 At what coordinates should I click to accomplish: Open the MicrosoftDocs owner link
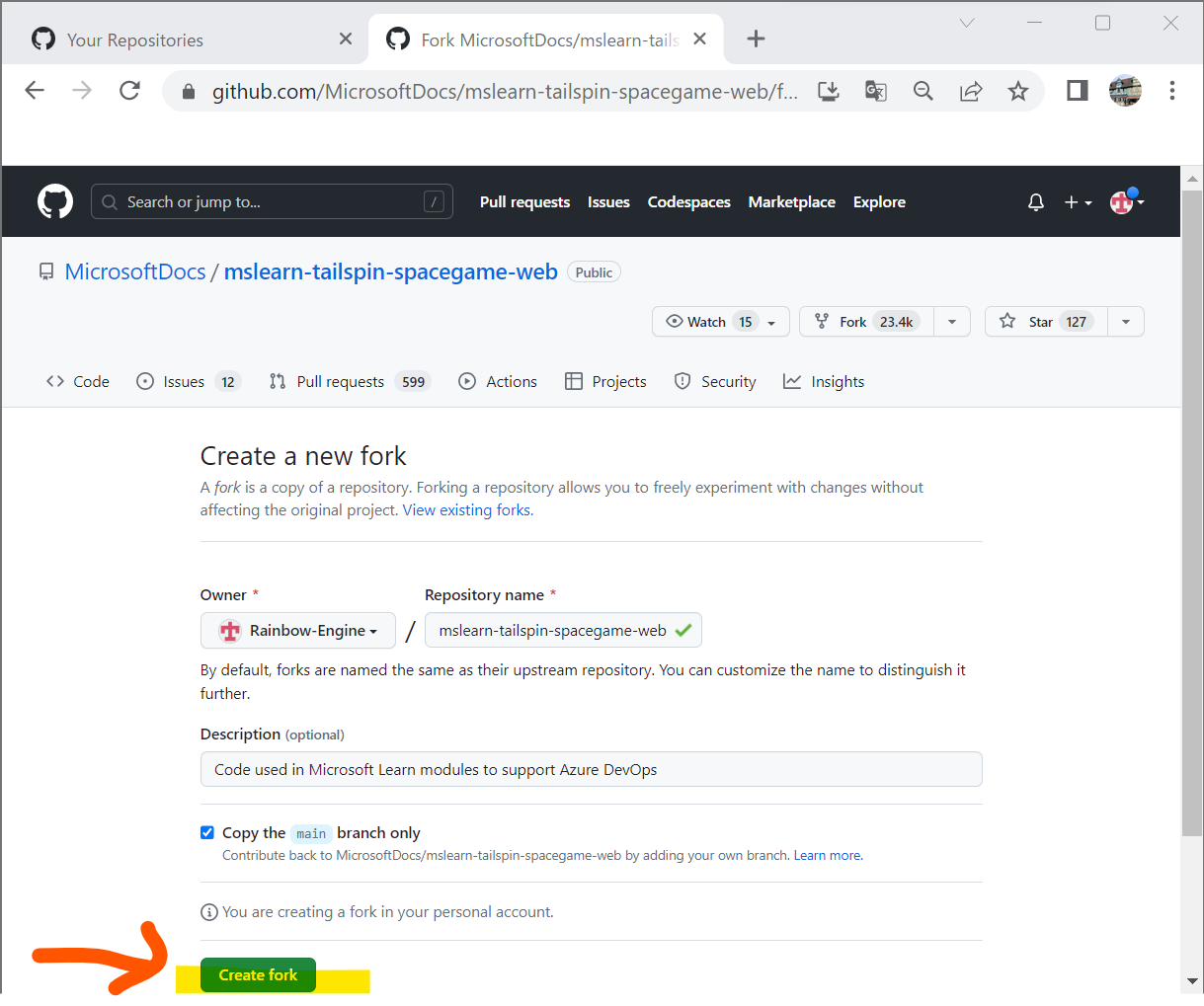pyautogui.click(x=135, y=271)
